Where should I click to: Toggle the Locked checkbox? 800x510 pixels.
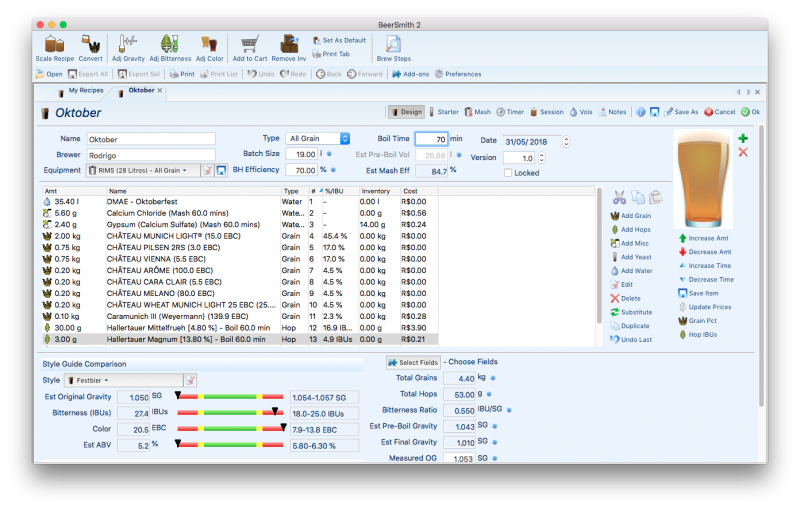(508, 173)
